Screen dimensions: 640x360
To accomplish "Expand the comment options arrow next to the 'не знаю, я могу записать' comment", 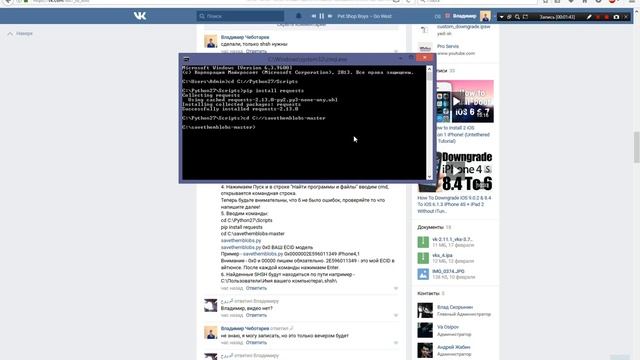I will 396,342.
